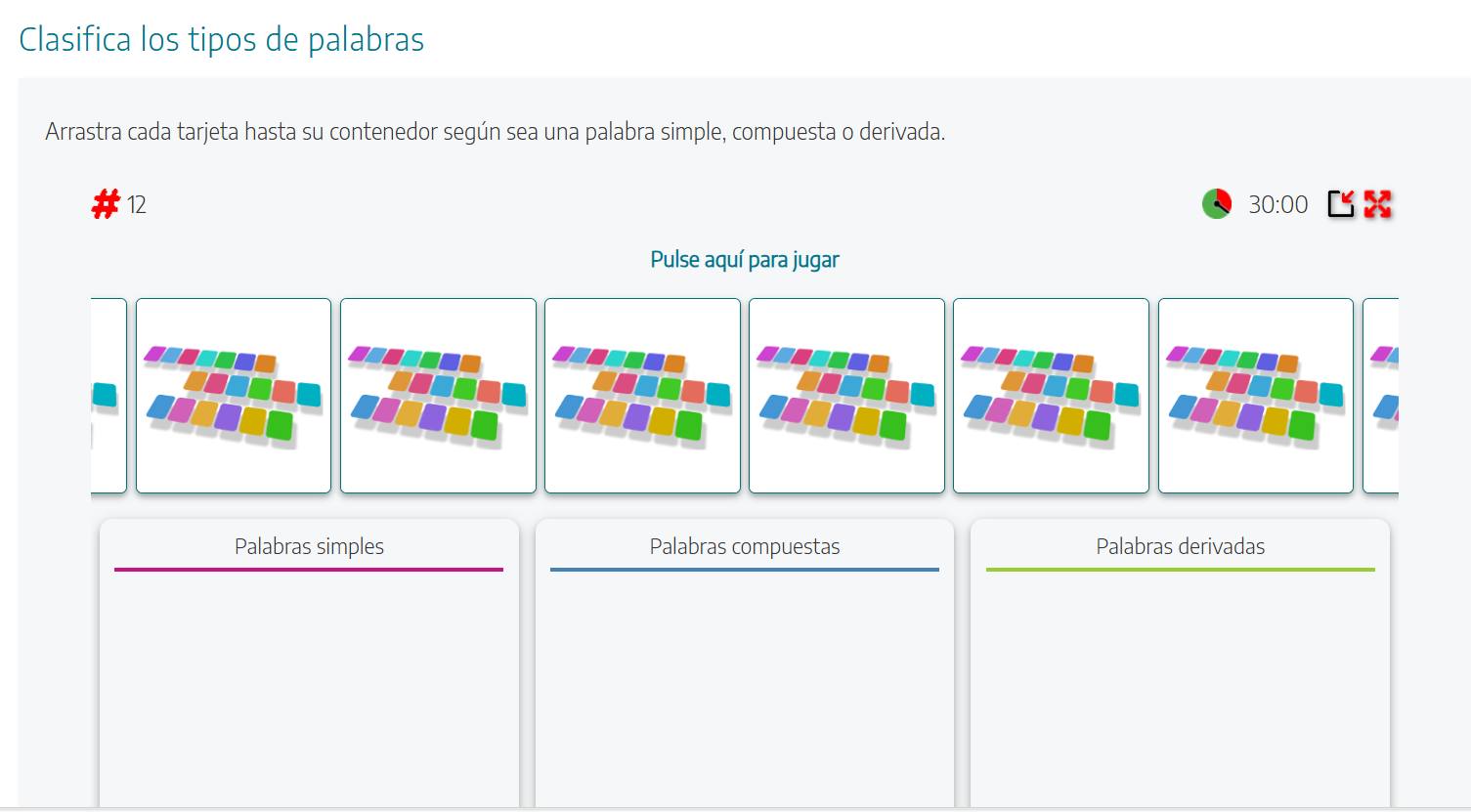Click the 'Clasifica los tipos de palabras' title

point(222,40)
